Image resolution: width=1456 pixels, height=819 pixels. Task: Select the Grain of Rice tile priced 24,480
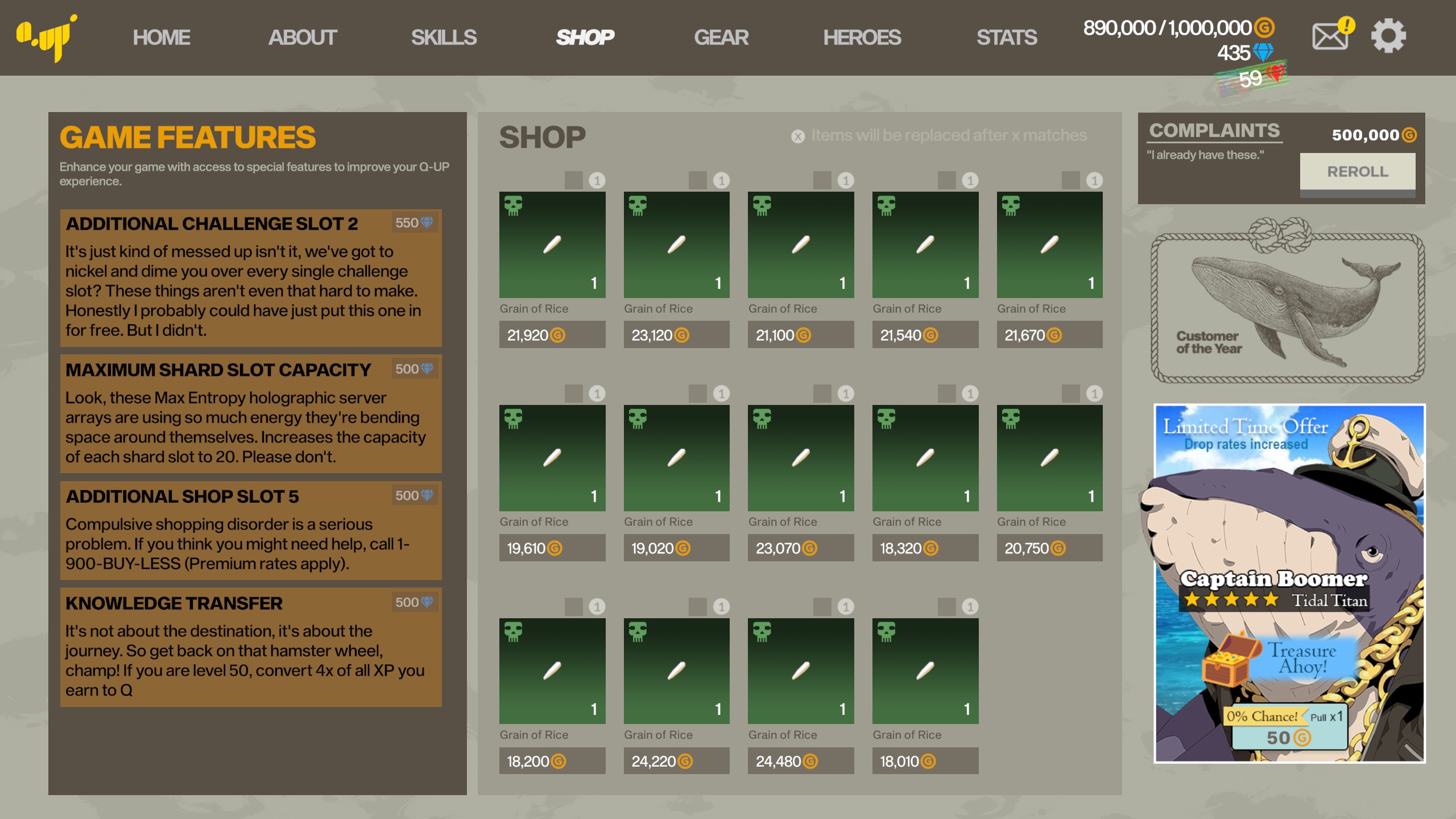[x=800, y=671]
